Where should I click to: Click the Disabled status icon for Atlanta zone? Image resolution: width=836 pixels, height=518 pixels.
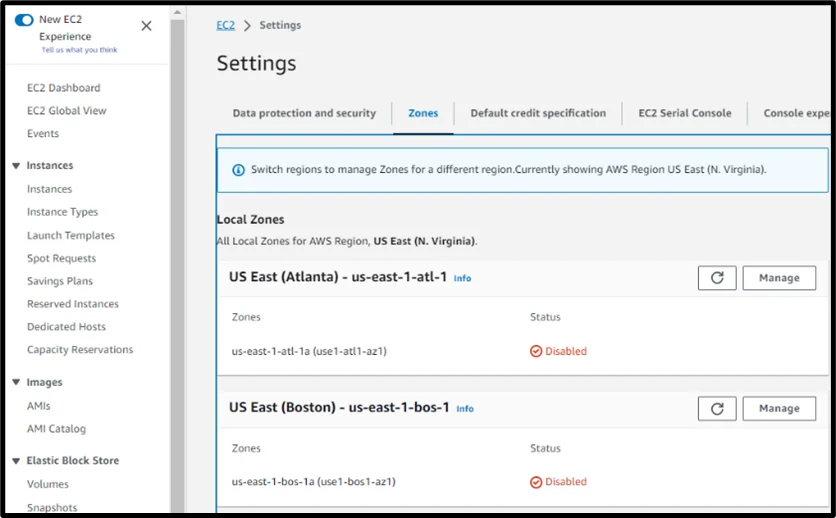tap(536, 351)
